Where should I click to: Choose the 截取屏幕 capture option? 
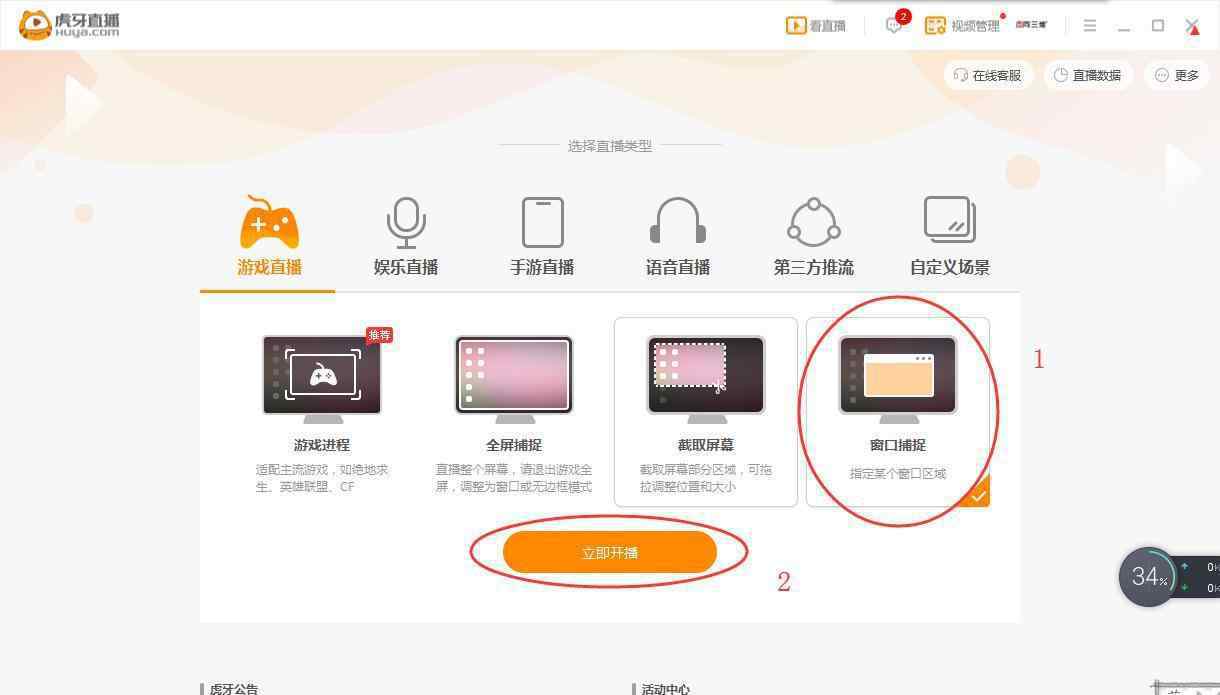[x=706, y=412]
